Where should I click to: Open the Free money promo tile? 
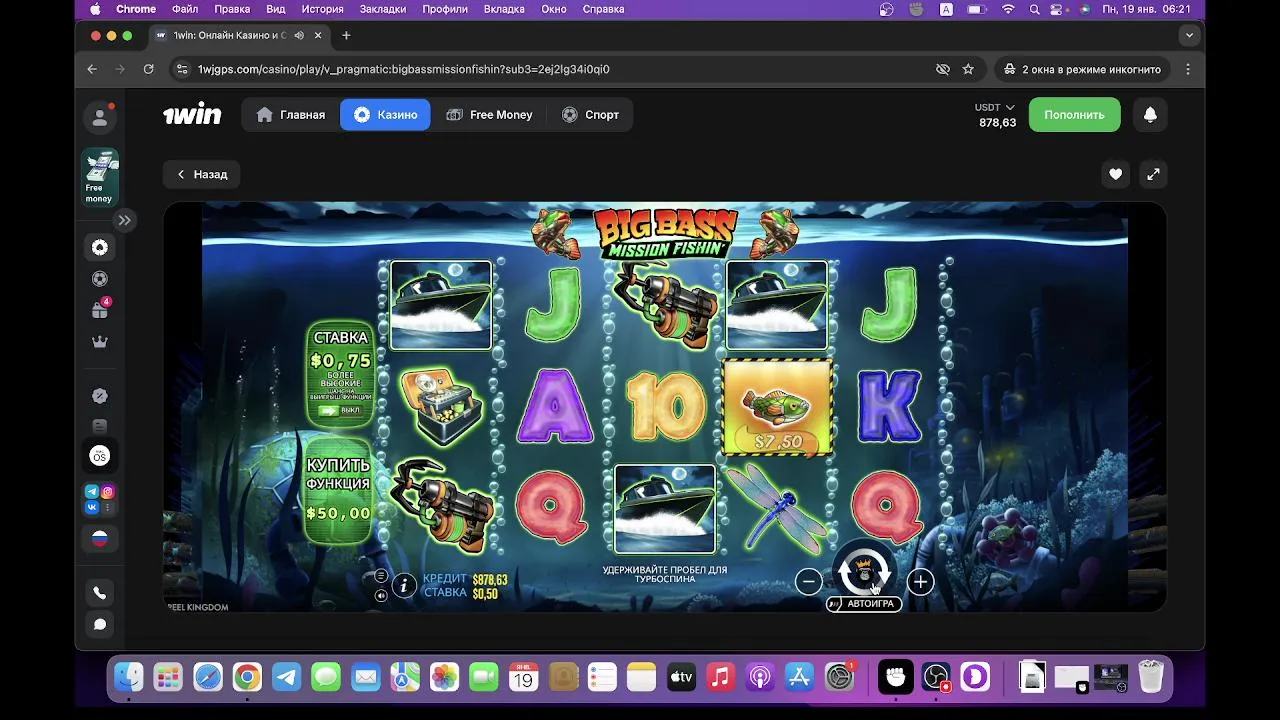[x=100, y=177]
